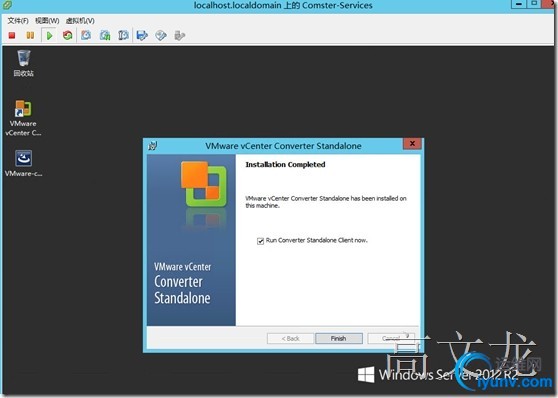
Task: Click the 'has been installed on this machine' text
Action: coord(326,202)
